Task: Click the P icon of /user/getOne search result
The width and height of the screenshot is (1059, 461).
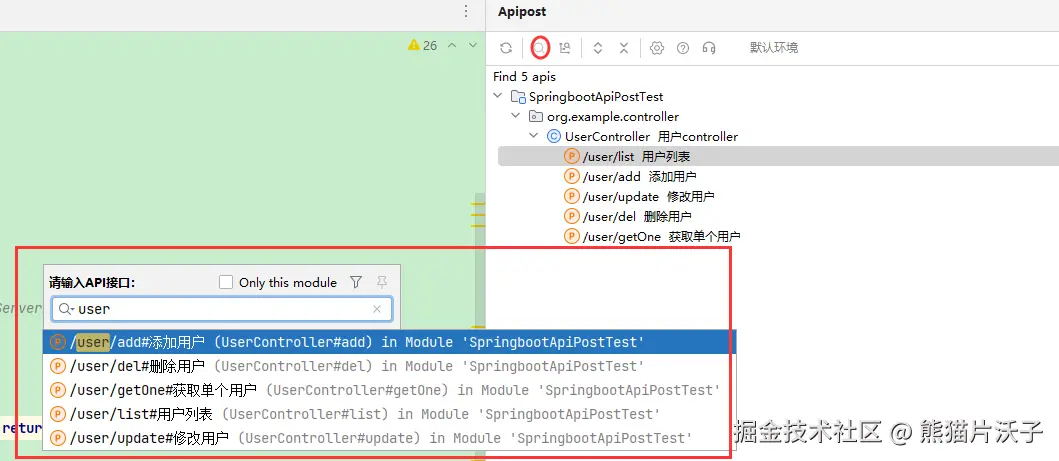Action: (58, 390)
